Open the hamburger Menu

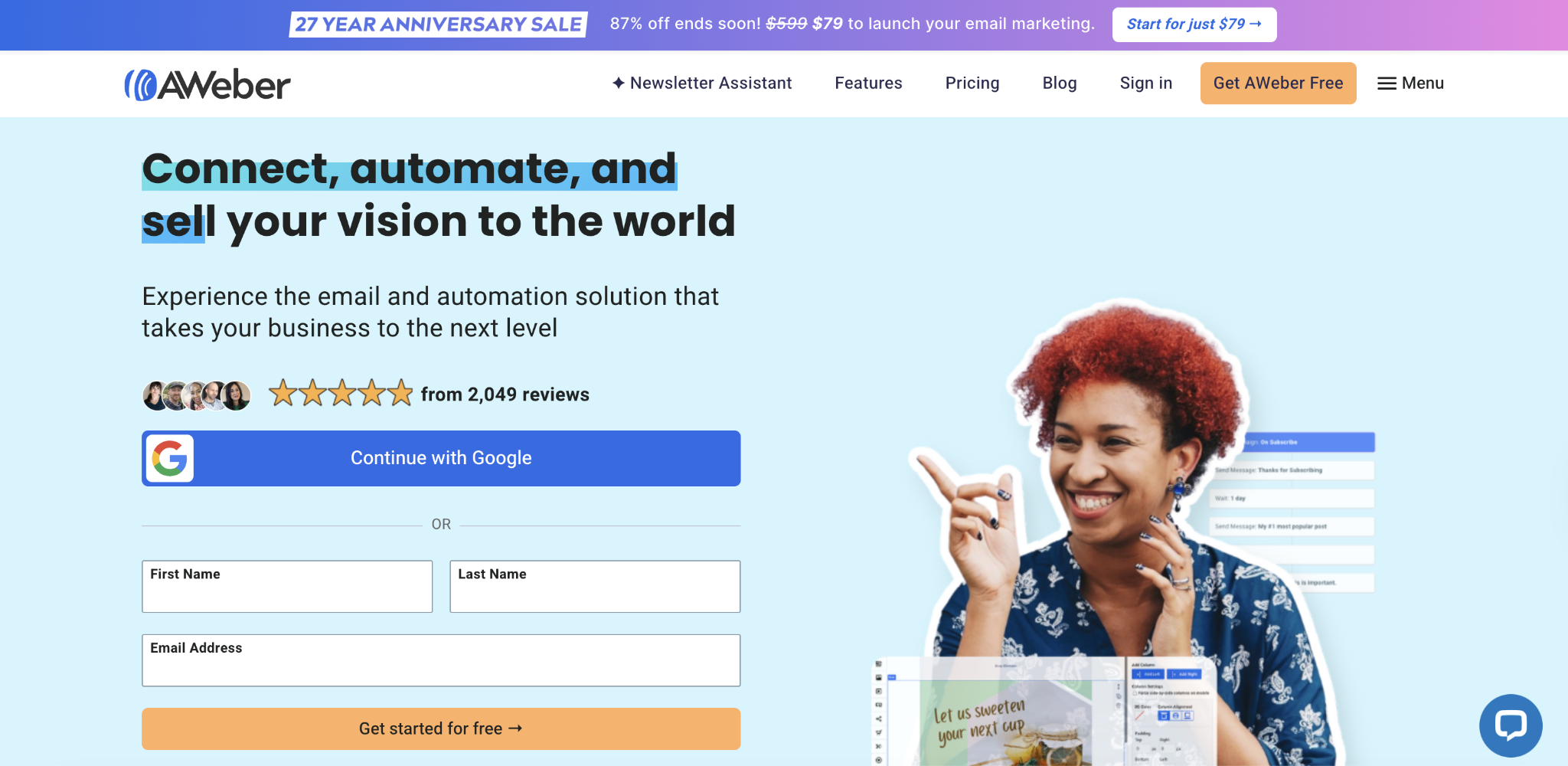point(1411,83)
